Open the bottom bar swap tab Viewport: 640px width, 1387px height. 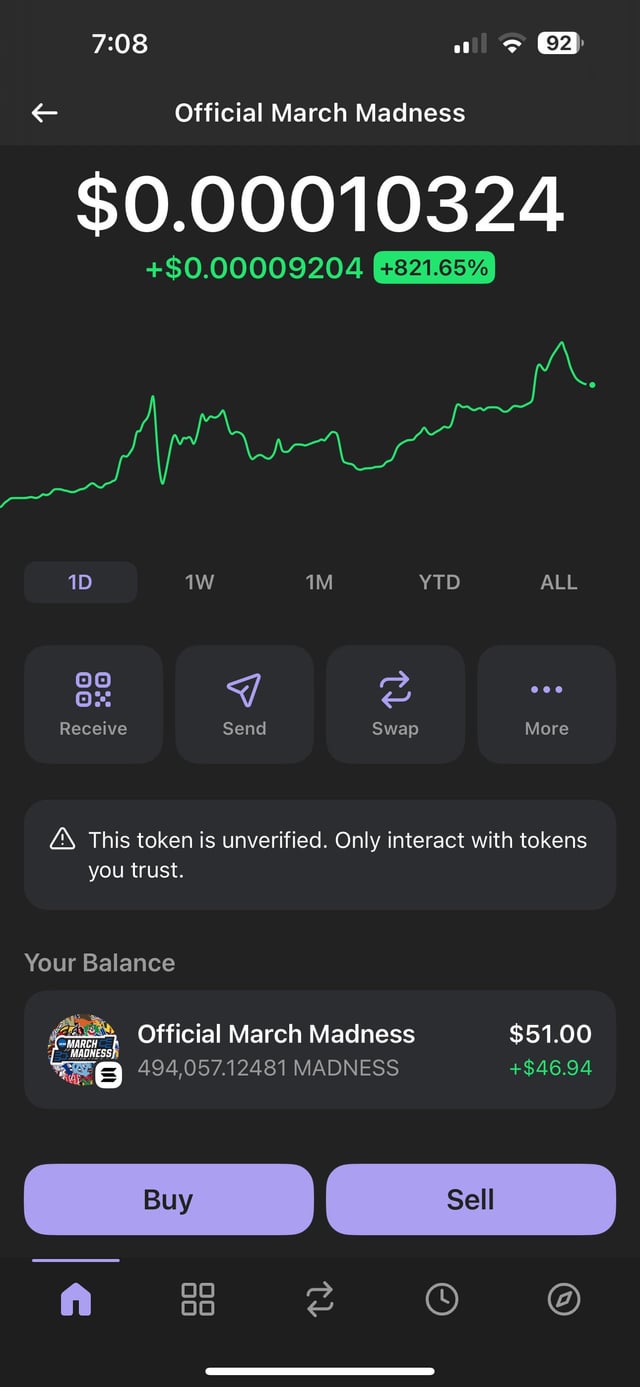point(320,1299)
